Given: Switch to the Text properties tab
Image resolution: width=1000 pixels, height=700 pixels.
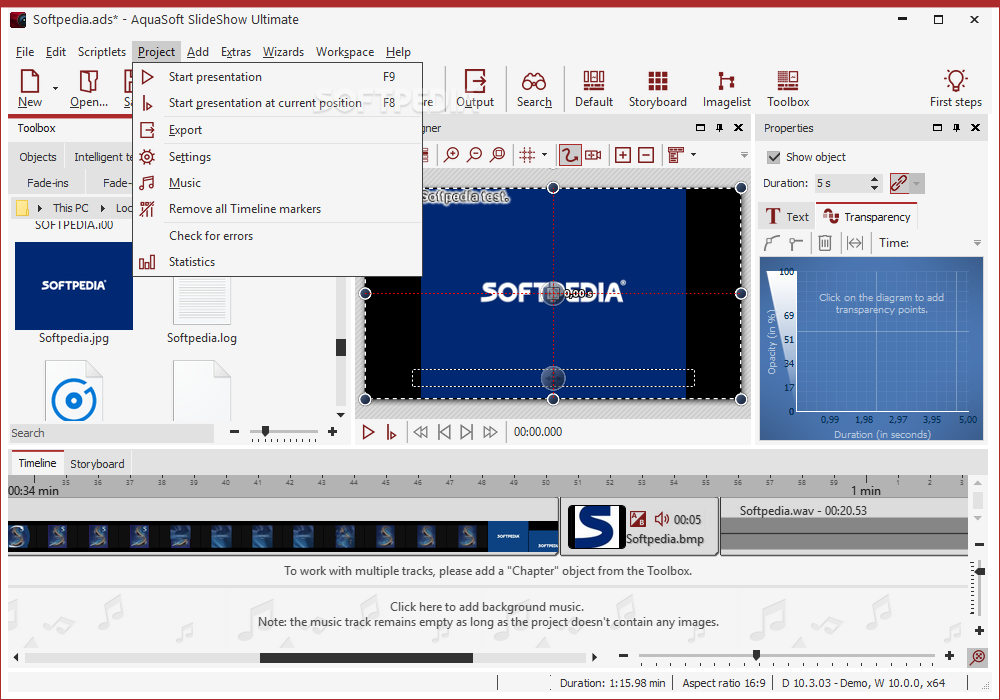Looking at the screenshot, I should pyautogui.click(x=786, y=217).
